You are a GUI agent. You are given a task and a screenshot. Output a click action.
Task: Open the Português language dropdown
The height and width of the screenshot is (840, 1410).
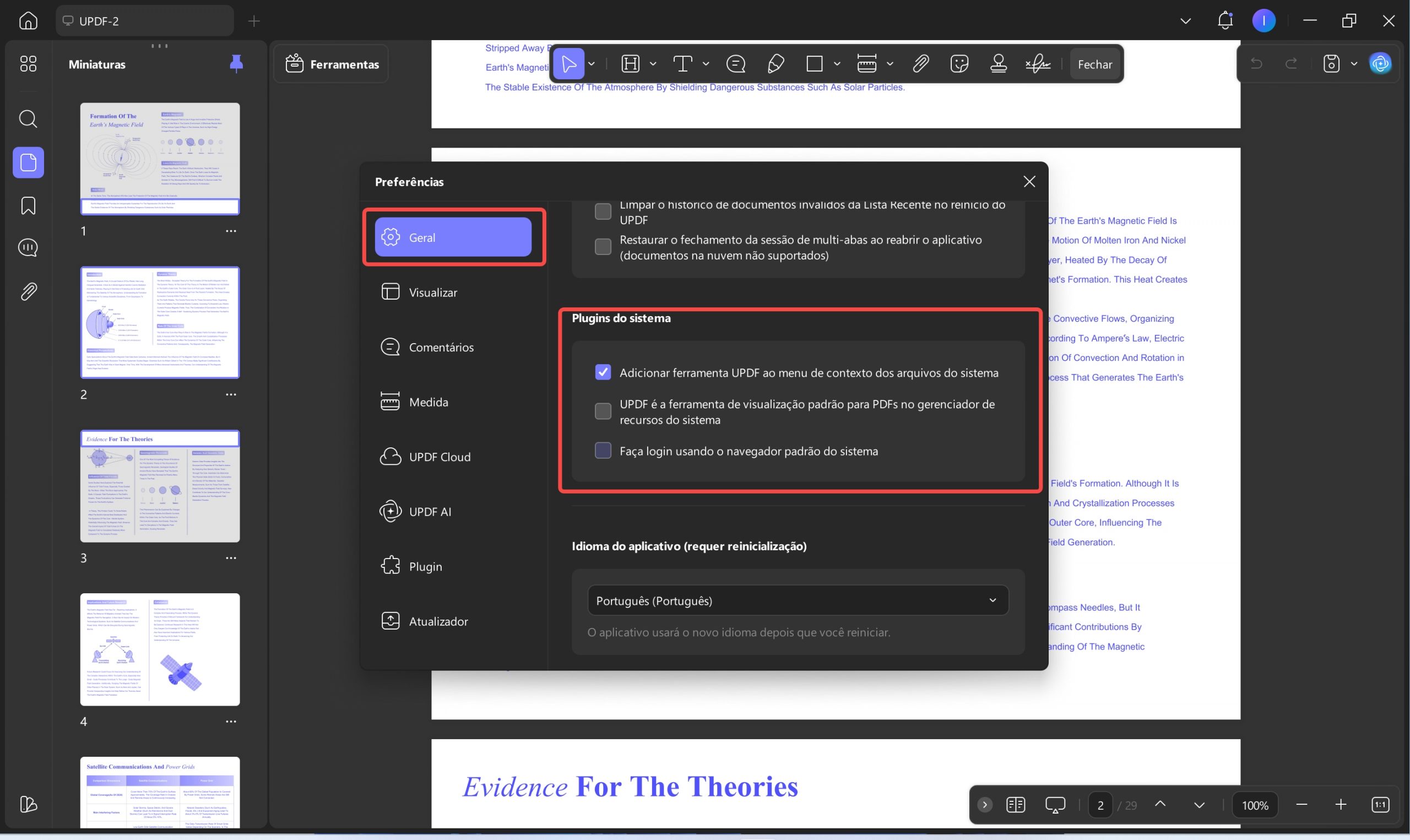click(798, 600)
